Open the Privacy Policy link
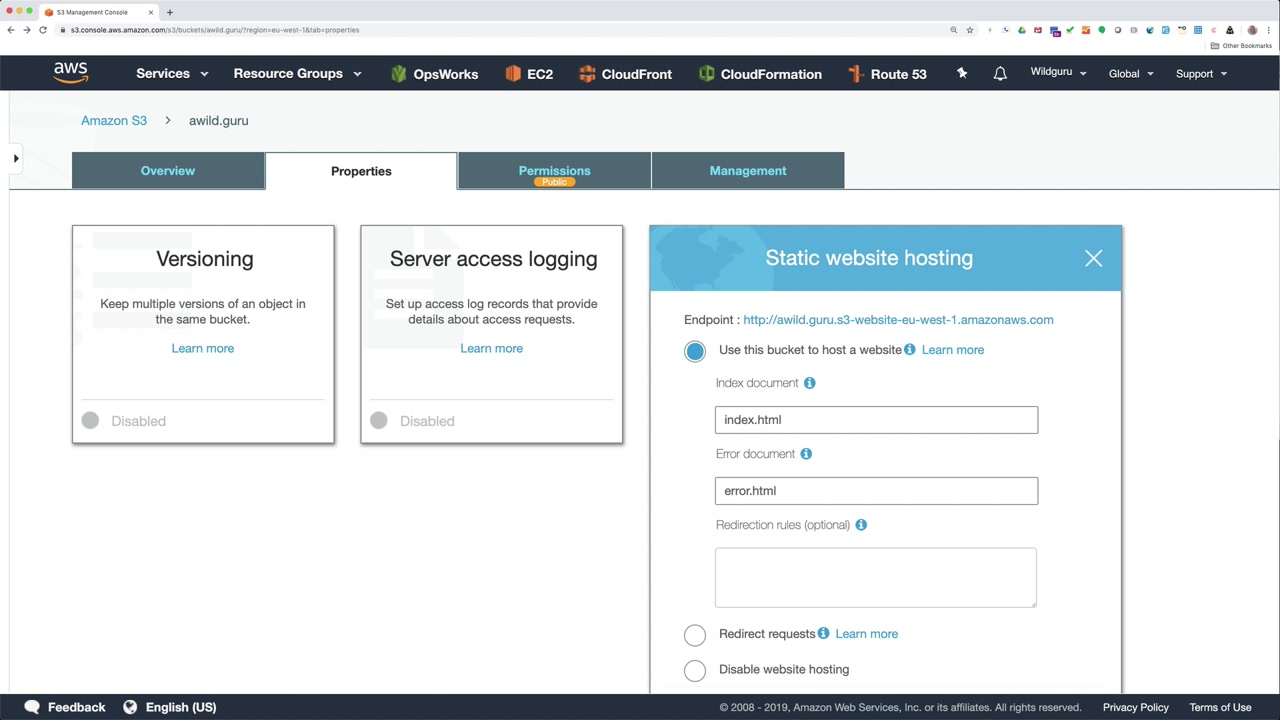Screen dimensions: 1280x720 pos(1135,707)
